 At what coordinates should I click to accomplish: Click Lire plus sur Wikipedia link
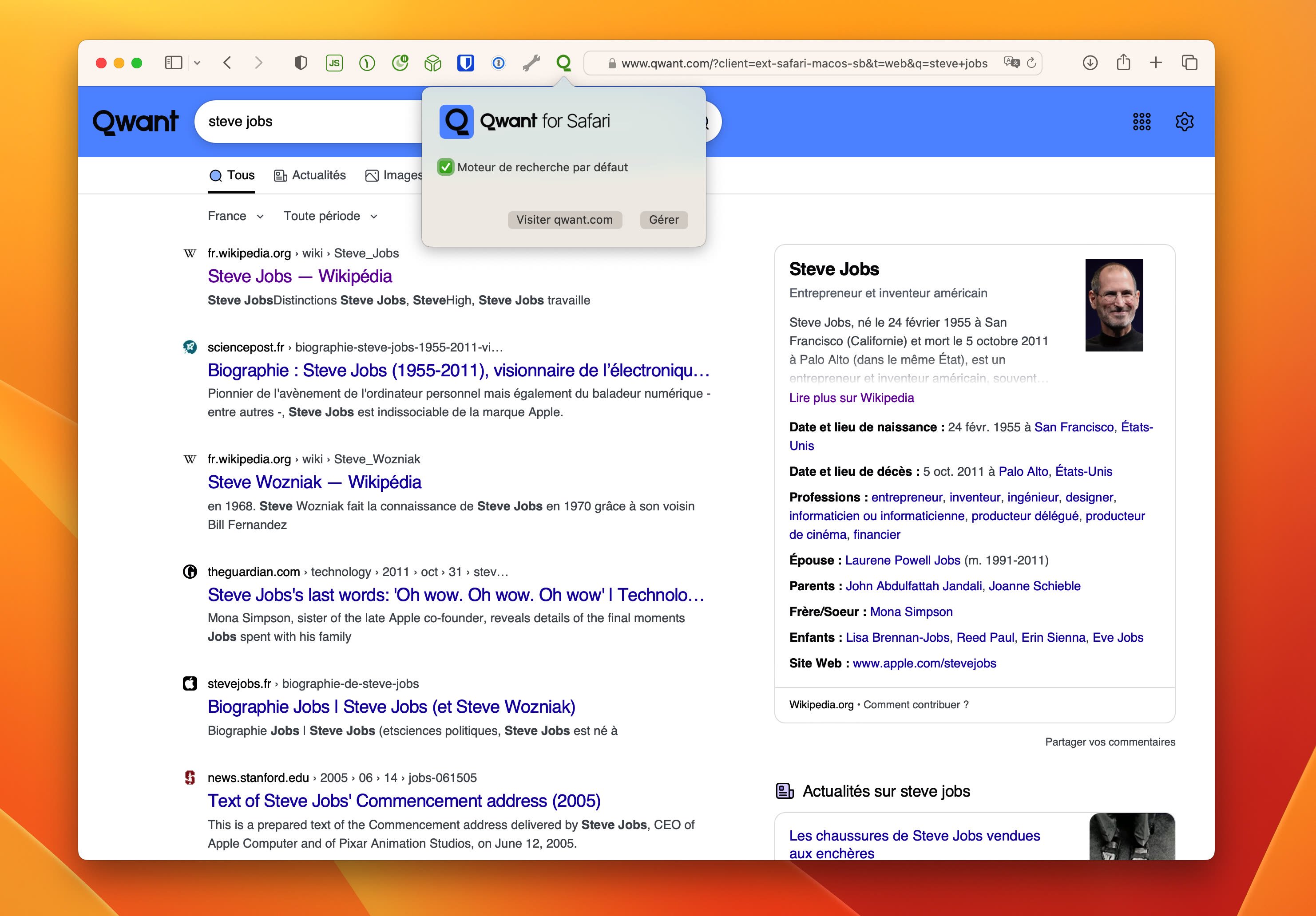(x=851, y=398)
